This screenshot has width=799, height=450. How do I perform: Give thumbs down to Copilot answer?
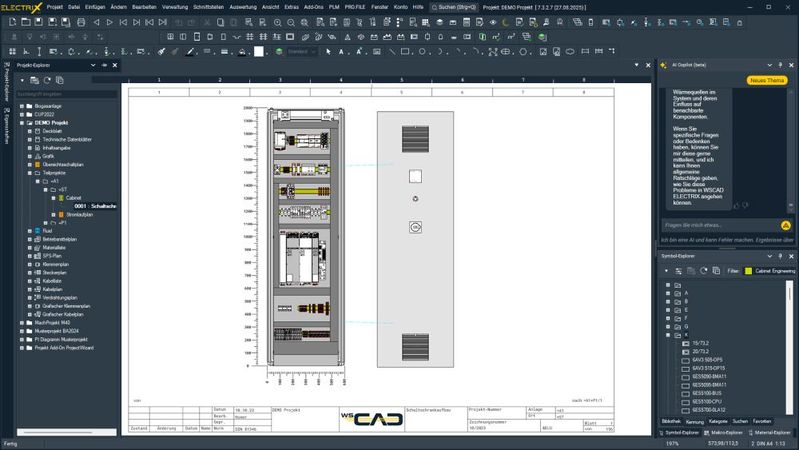[745, 206]
